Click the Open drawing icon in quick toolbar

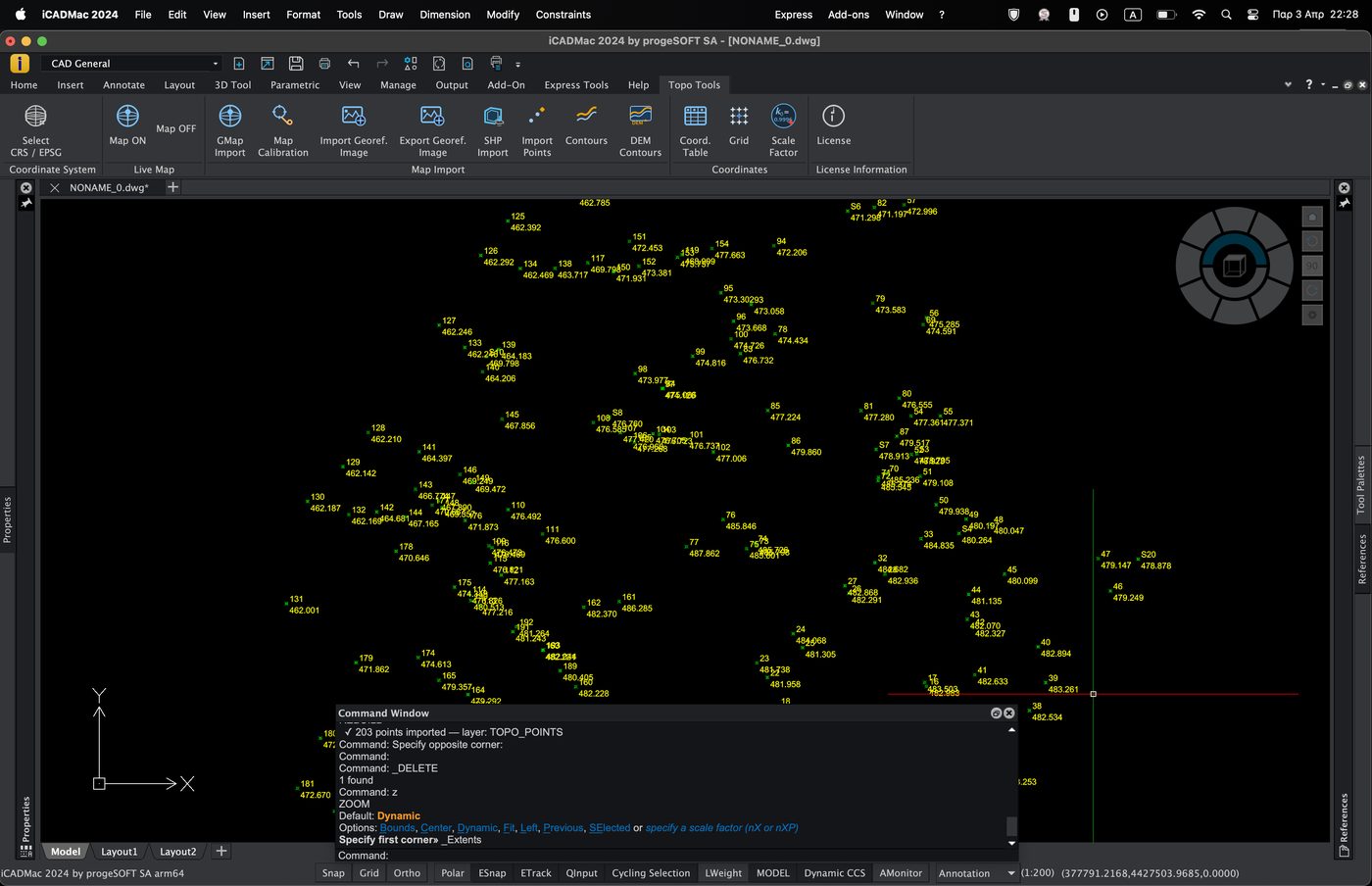(x=267, y=63)
